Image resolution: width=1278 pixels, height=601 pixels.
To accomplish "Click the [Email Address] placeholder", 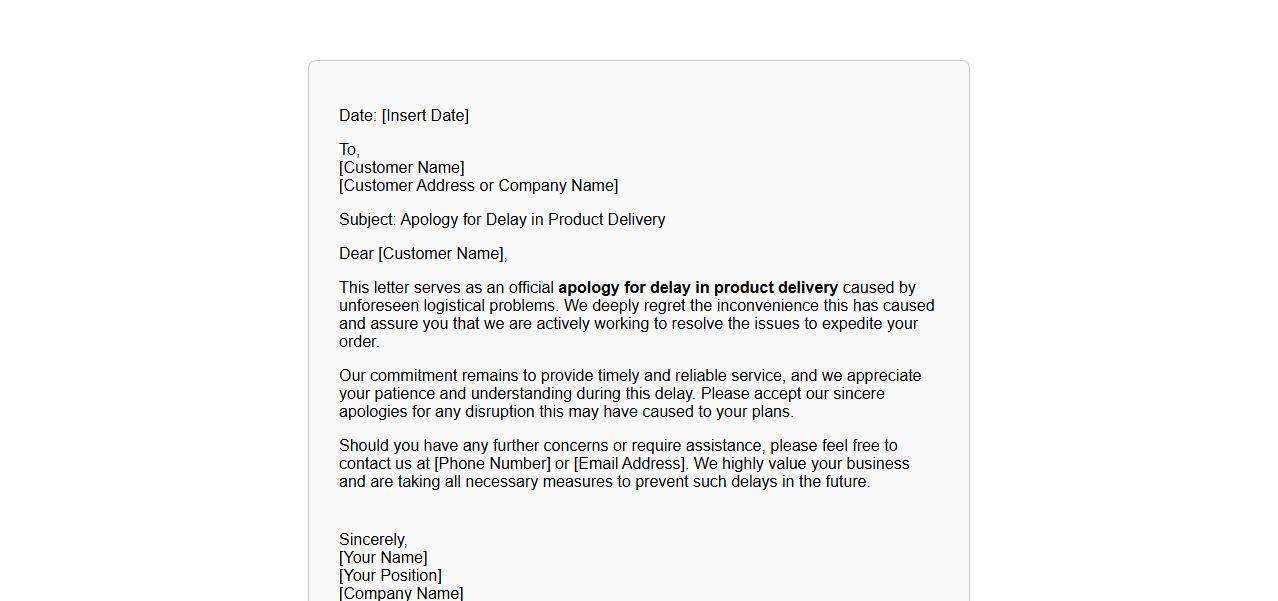I will pyautogui.click(x=630, y=464).
